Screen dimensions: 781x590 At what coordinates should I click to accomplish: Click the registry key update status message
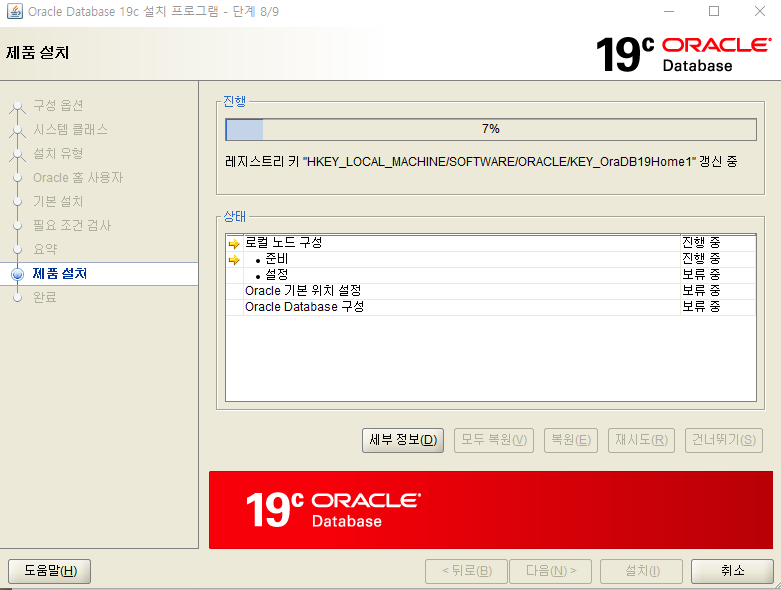click(x=481, y=162)
